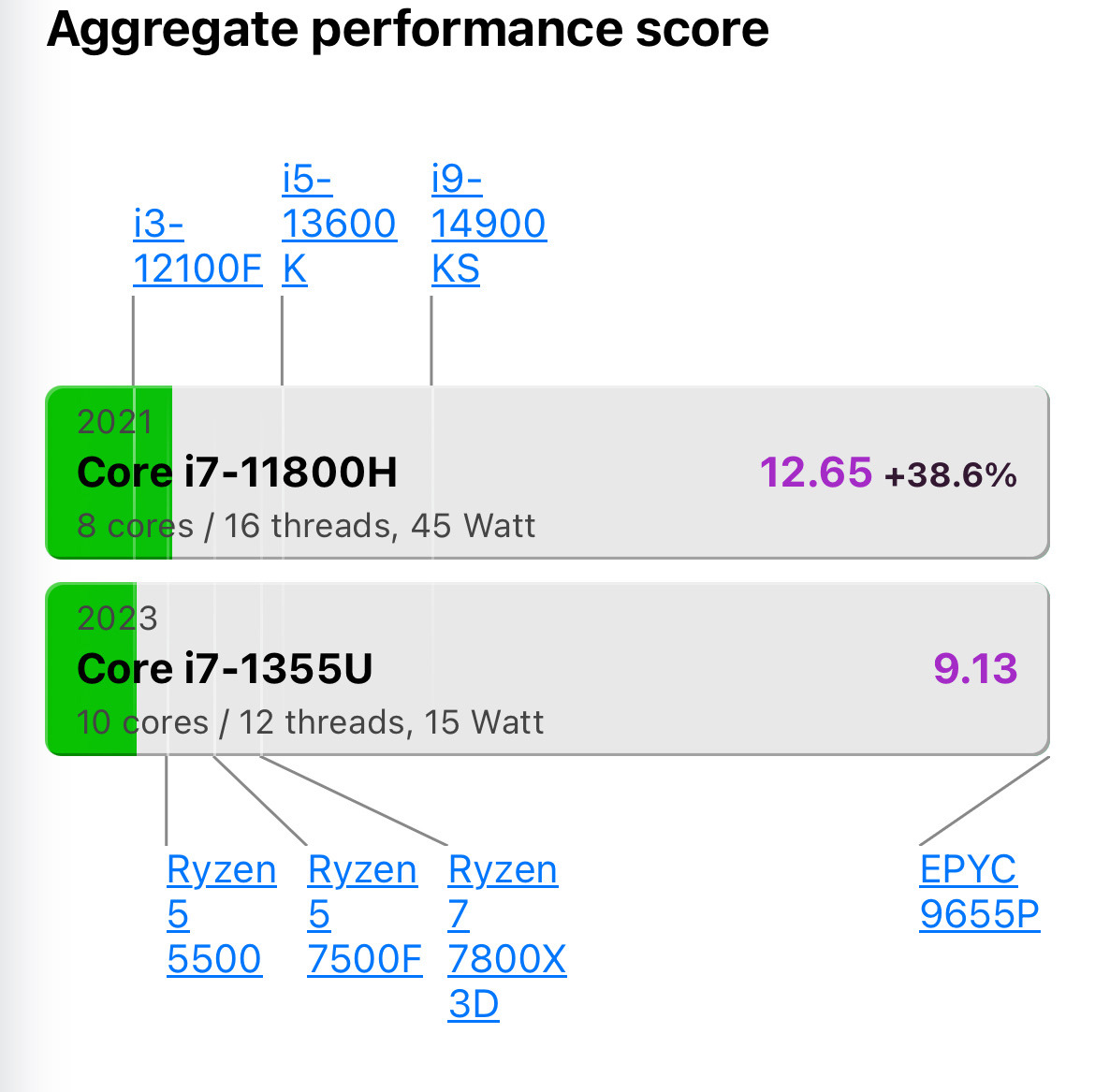This screenshot has height=1092, width=1095.
Task: Click the 8 cores / 16 threads text
Action: (x=306, y=526)
